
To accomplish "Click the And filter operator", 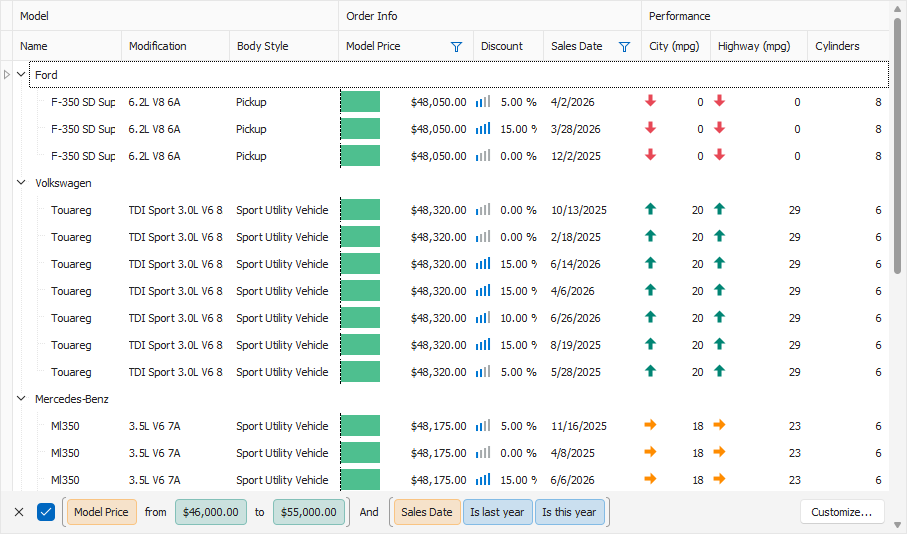I will point(369,512).
